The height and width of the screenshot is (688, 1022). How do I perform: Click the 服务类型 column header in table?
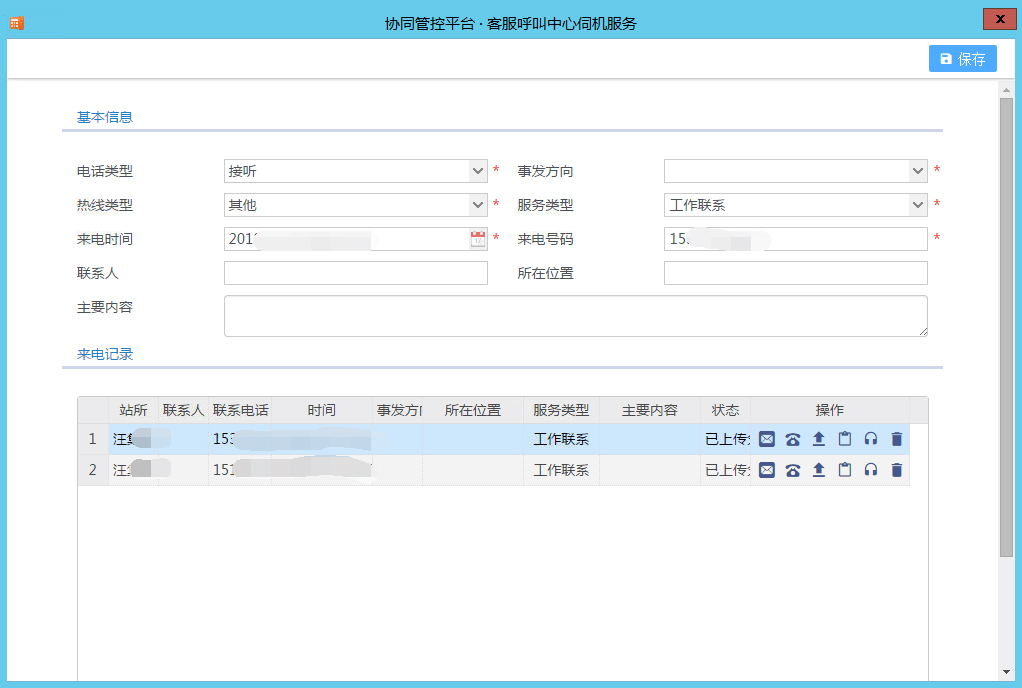(561, 411)
